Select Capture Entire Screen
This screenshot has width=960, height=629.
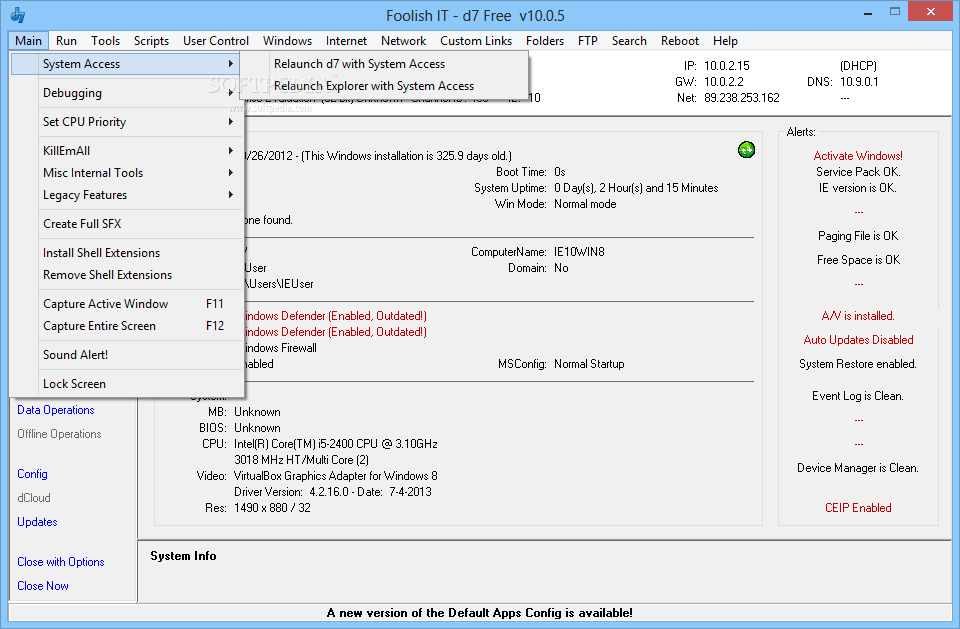pyautogui.click(x=127, y=326)
